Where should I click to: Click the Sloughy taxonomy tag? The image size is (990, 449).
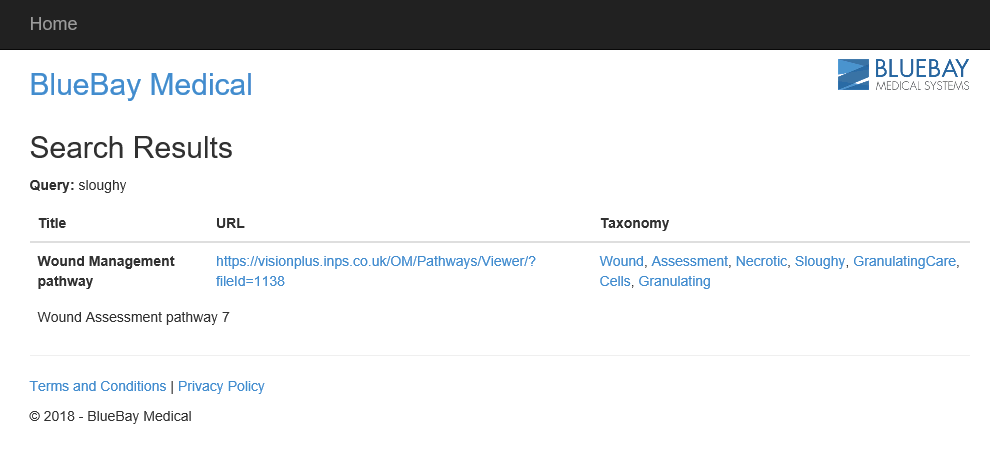tap(819, 261)
